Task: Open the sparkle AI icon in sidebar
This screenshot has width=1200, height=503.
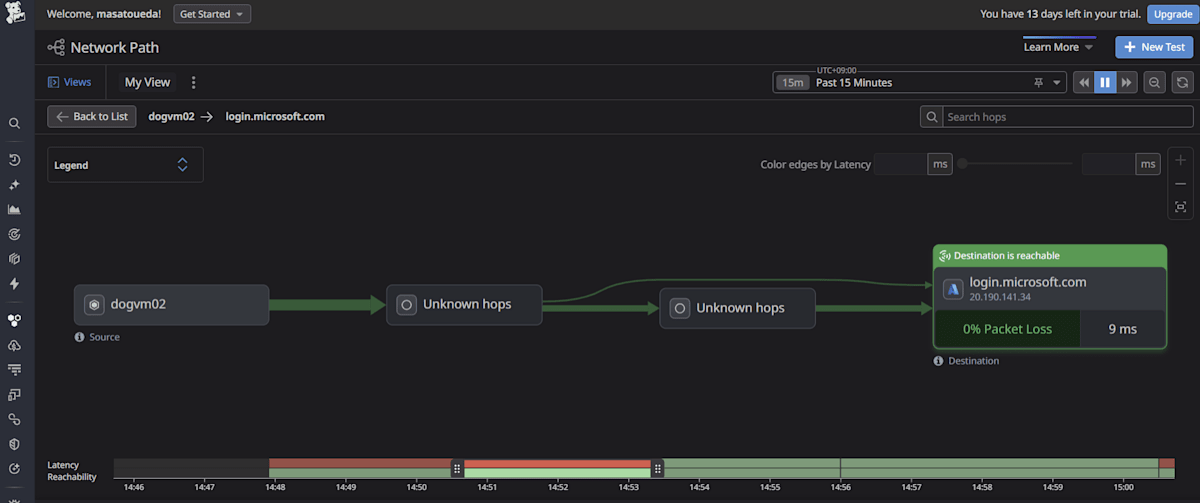Action: click(x=15, y=185)
